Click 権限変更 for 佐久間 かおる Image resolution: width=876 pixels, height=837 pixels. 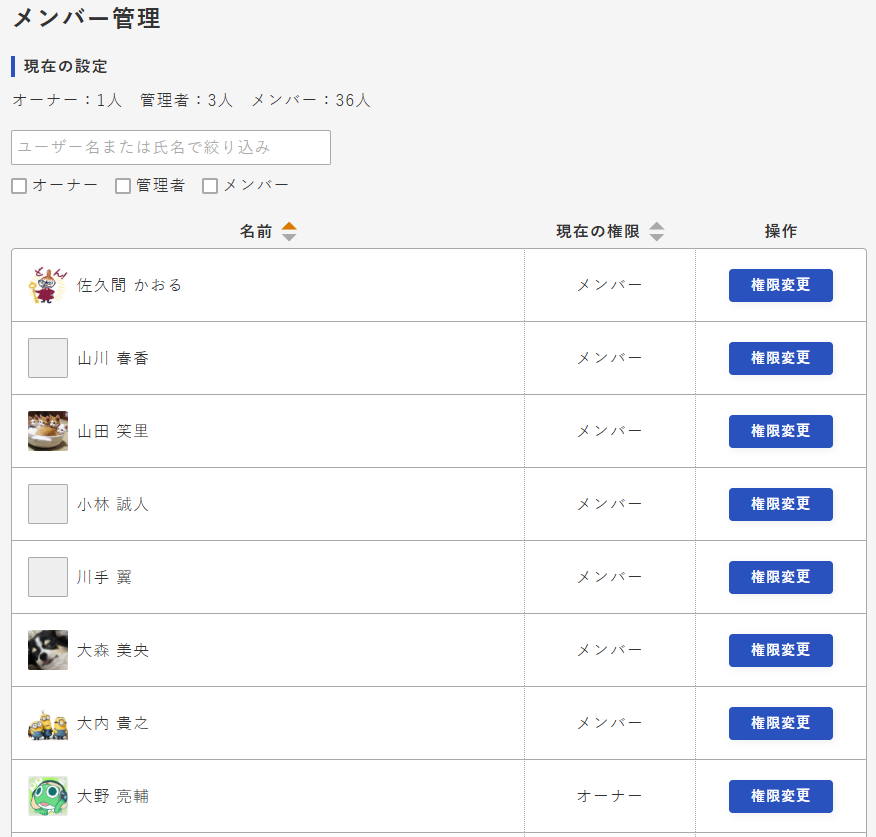(780, 286)
